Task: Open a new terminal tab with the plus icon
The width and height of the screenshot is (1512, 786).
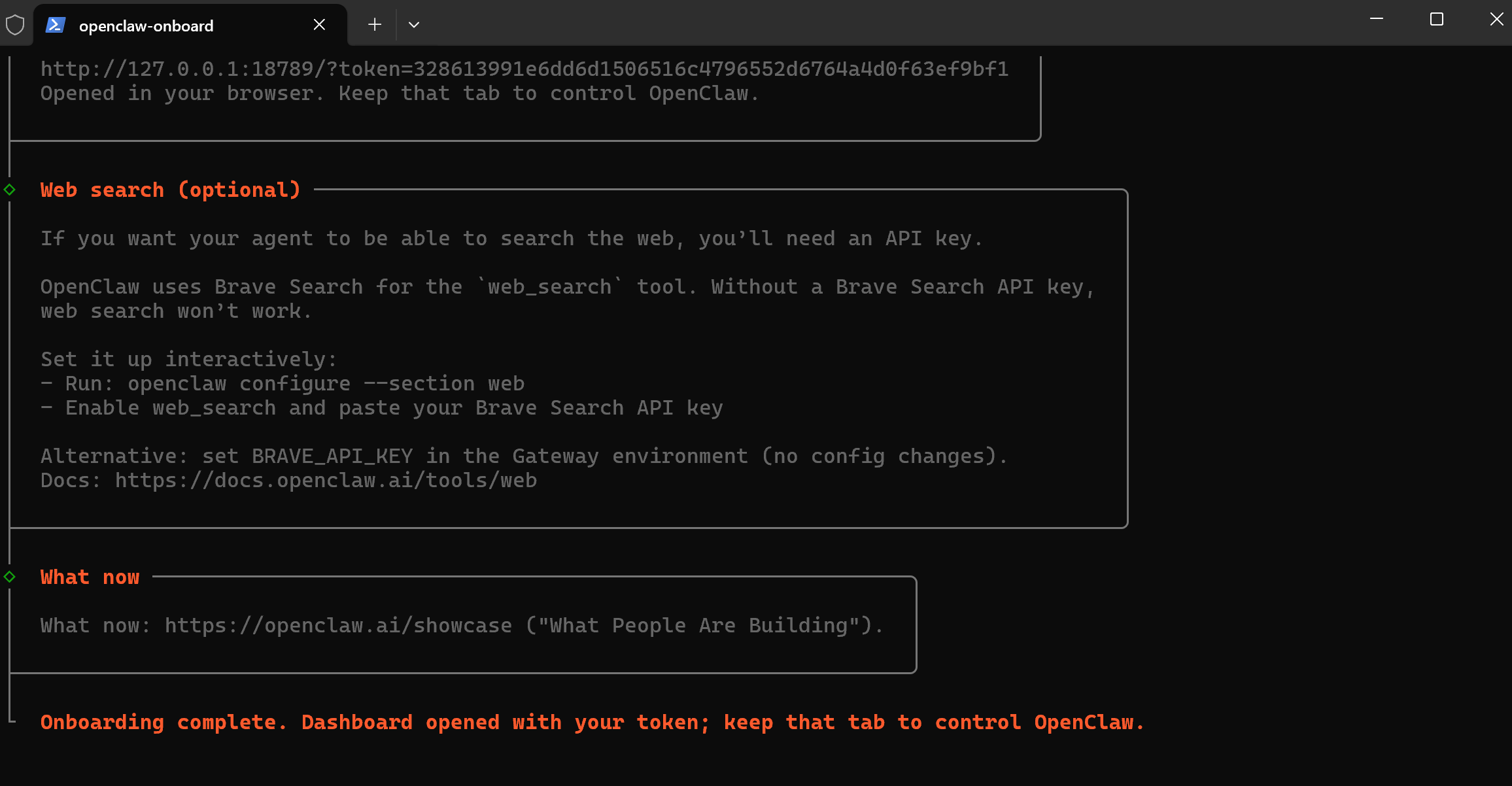Action: click(374, 24)
